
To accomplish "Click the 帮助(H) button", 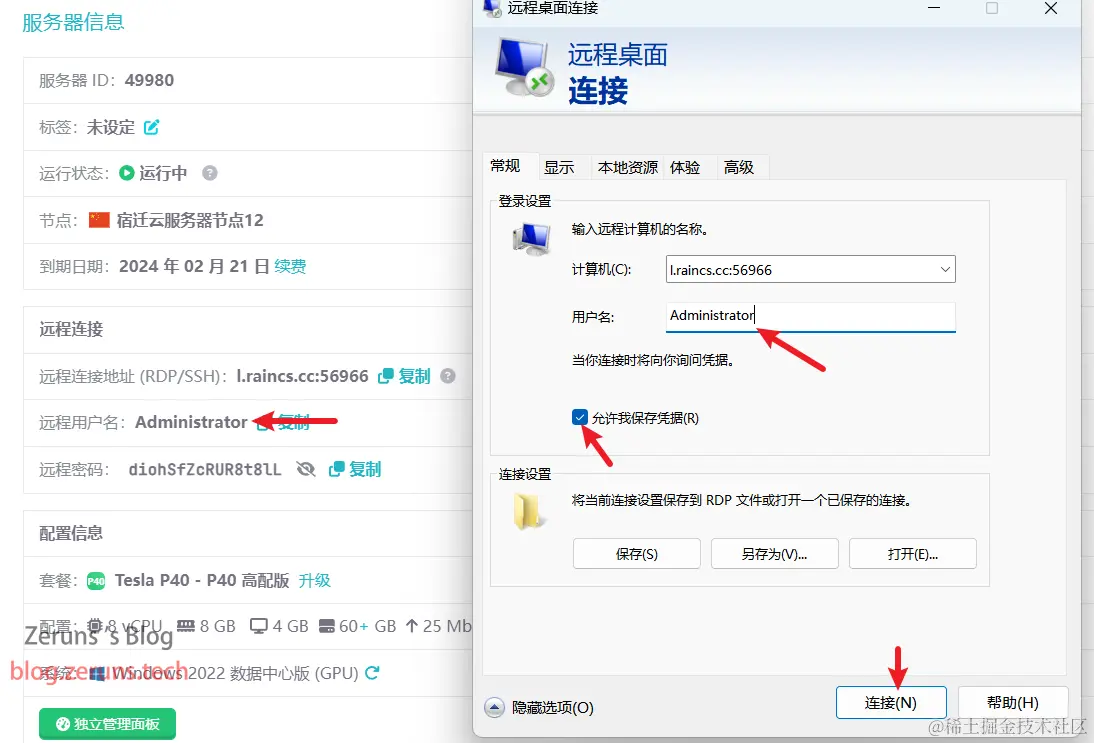I will coord(1013,703).
